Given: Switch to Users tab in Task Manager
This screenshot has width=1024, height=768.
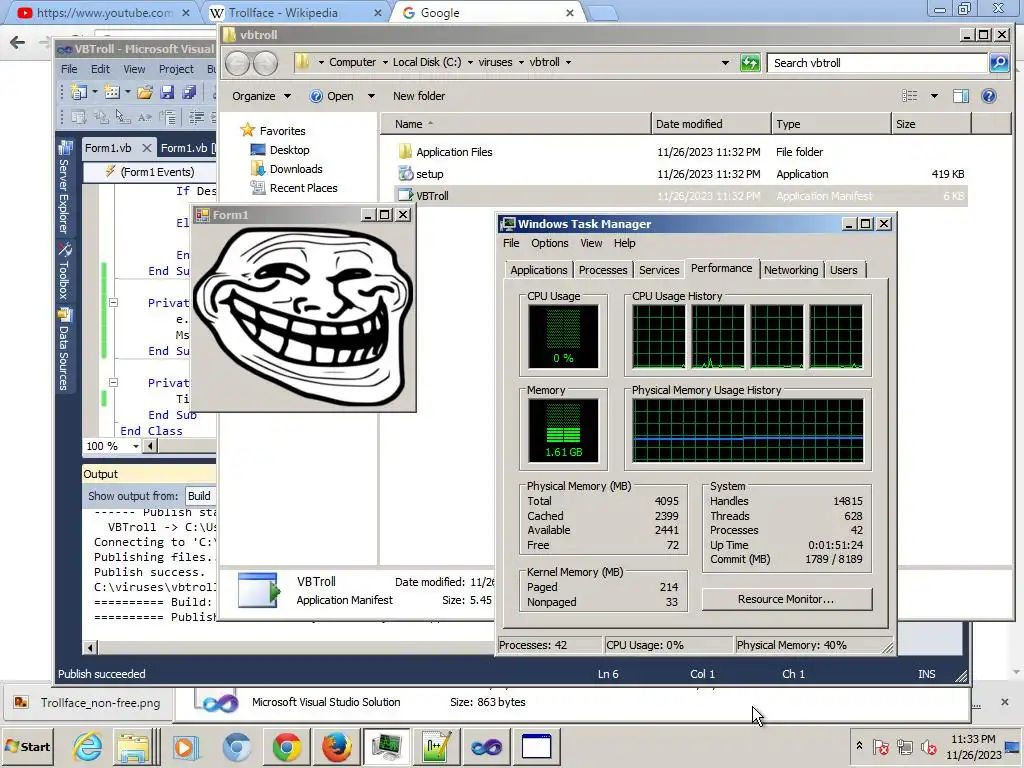Looking at the screenshot, I should 844,270.
